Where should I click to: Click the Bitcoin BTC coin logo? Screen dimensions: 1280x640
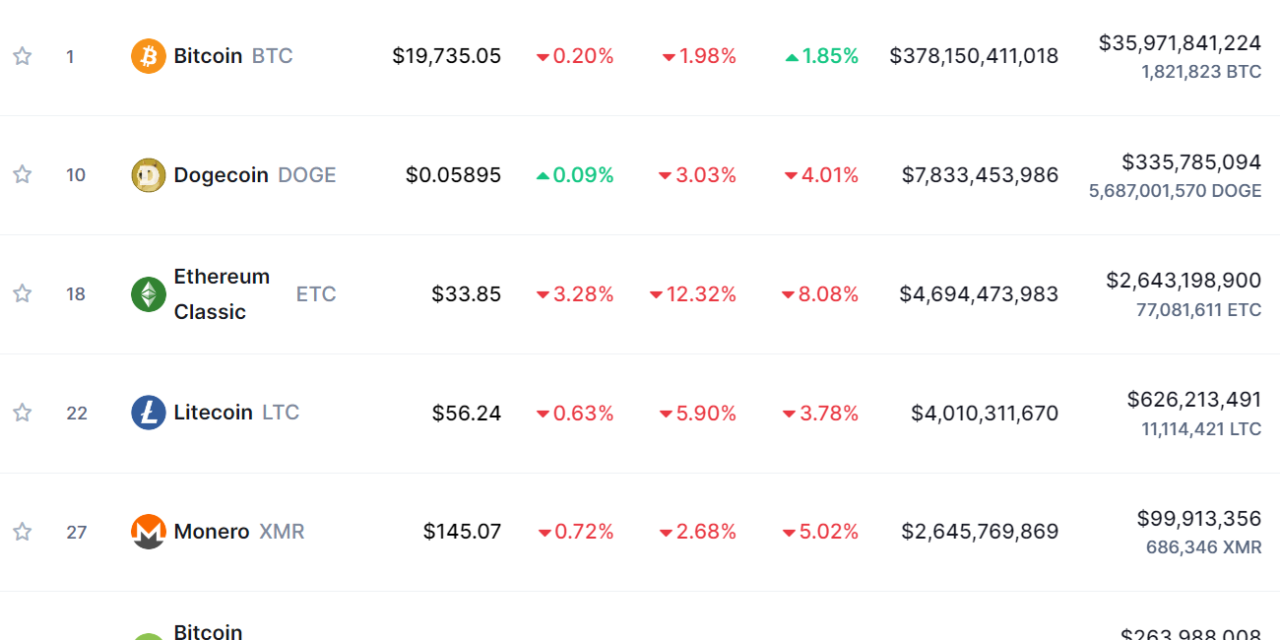(x=147, y=56)
